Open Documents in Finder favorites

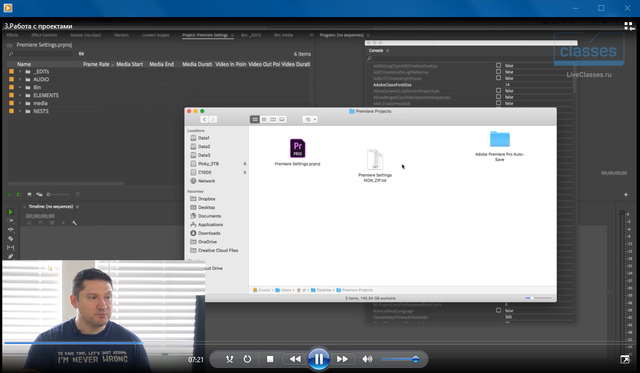click(x=205, y=216)
